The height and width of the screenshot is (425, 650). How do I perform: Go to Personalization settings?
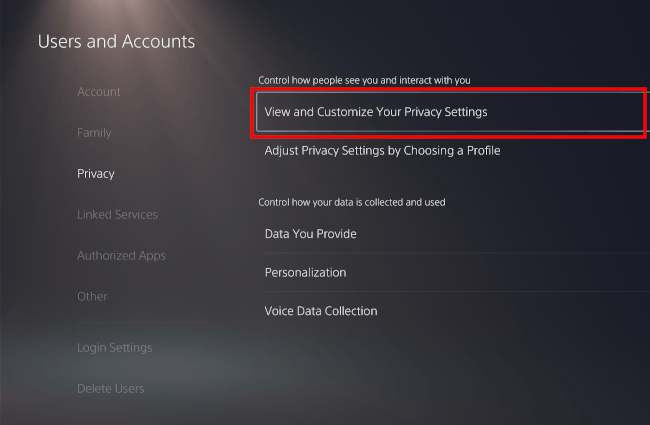click(305, 273)
